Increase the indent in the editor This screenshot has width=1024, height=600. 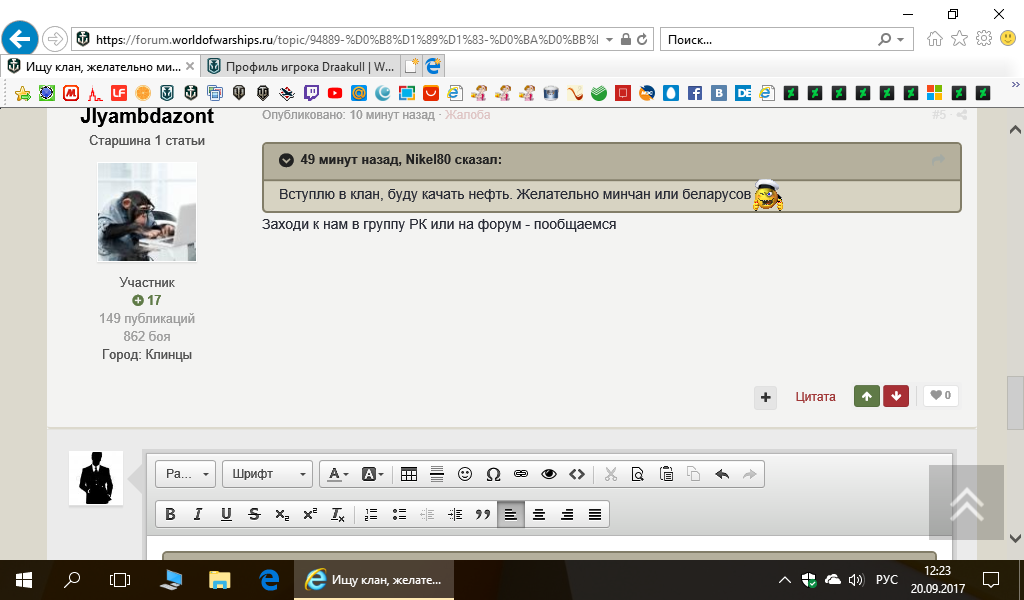(455, 514)
